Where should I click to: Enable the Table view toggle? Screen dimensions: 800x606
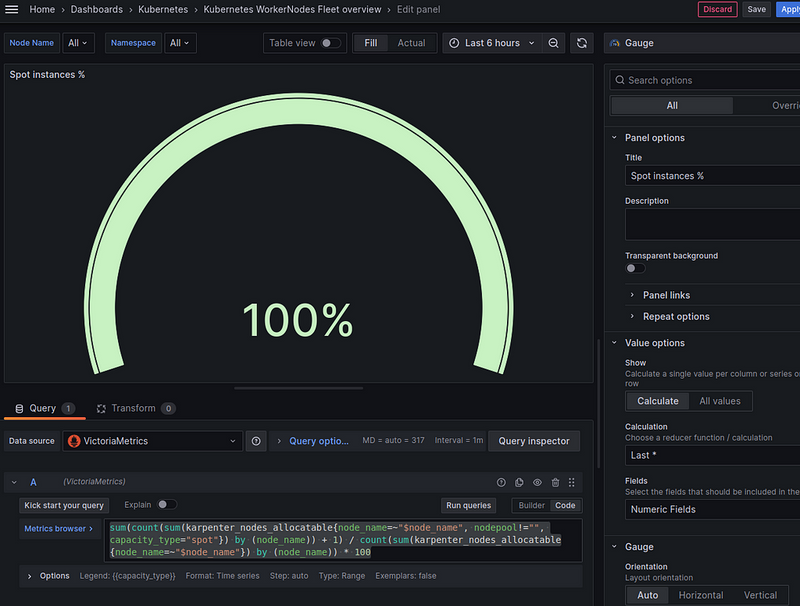[x=331, y=43]
